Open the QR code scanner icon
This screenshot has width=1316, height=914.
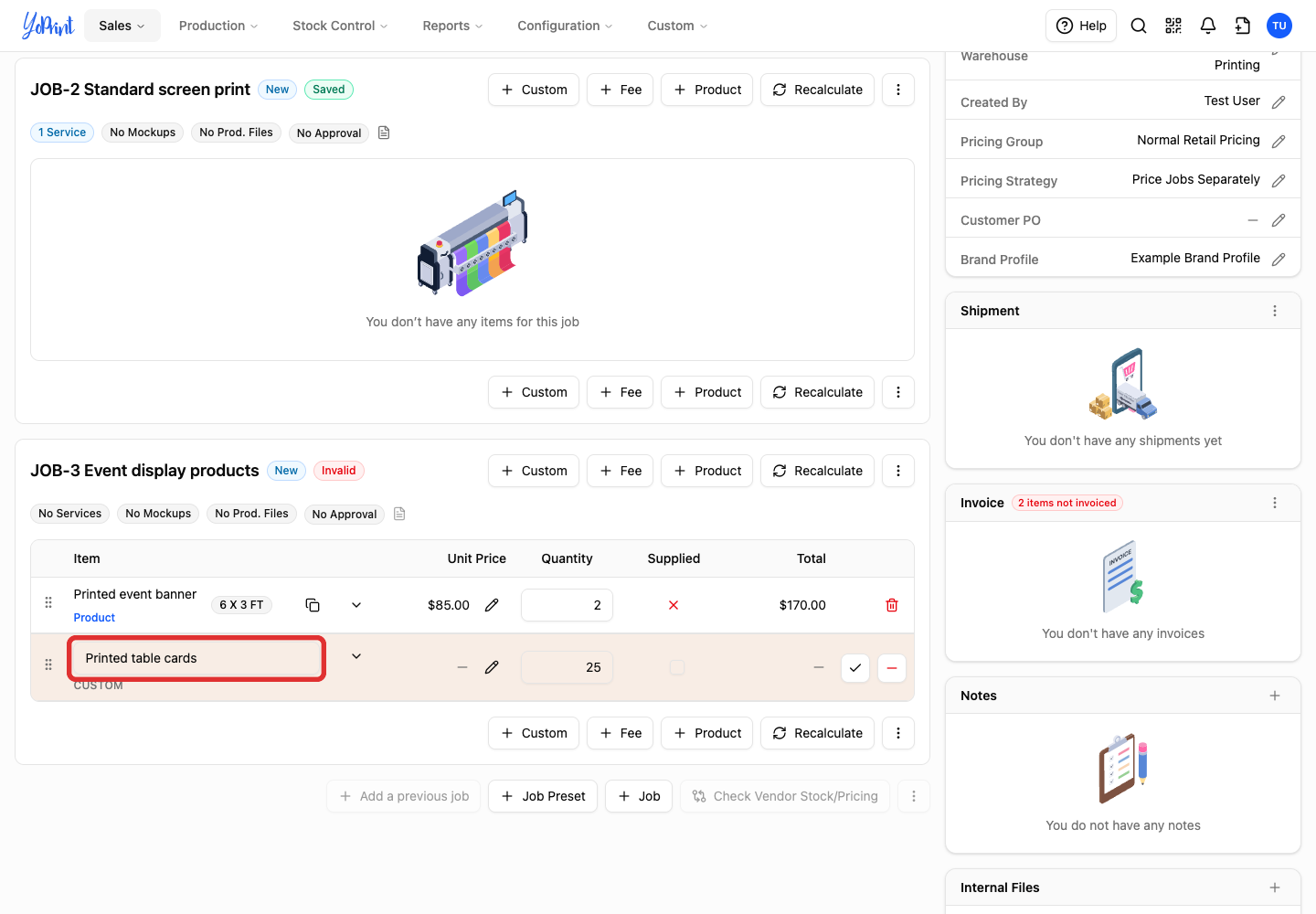1173,26
